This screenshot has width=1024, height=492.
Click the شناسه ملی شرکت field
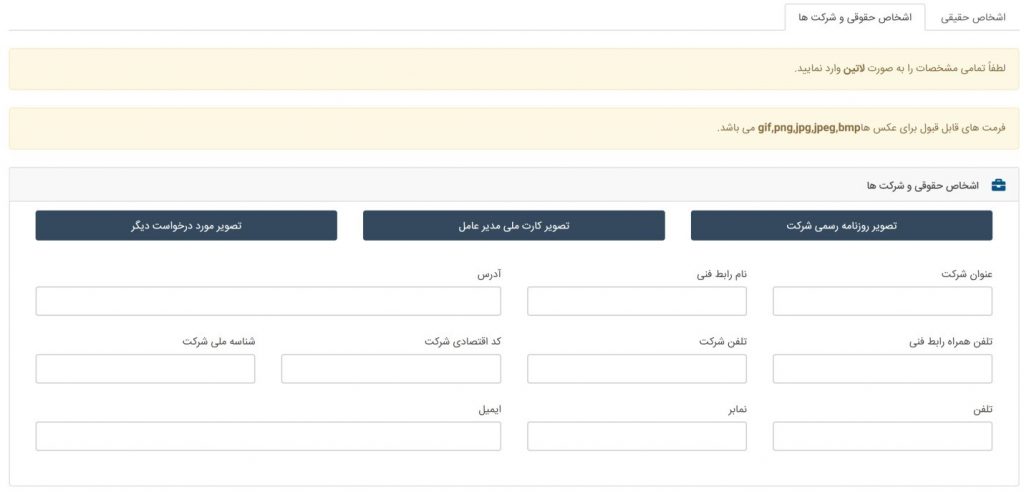tap(146, 369)
